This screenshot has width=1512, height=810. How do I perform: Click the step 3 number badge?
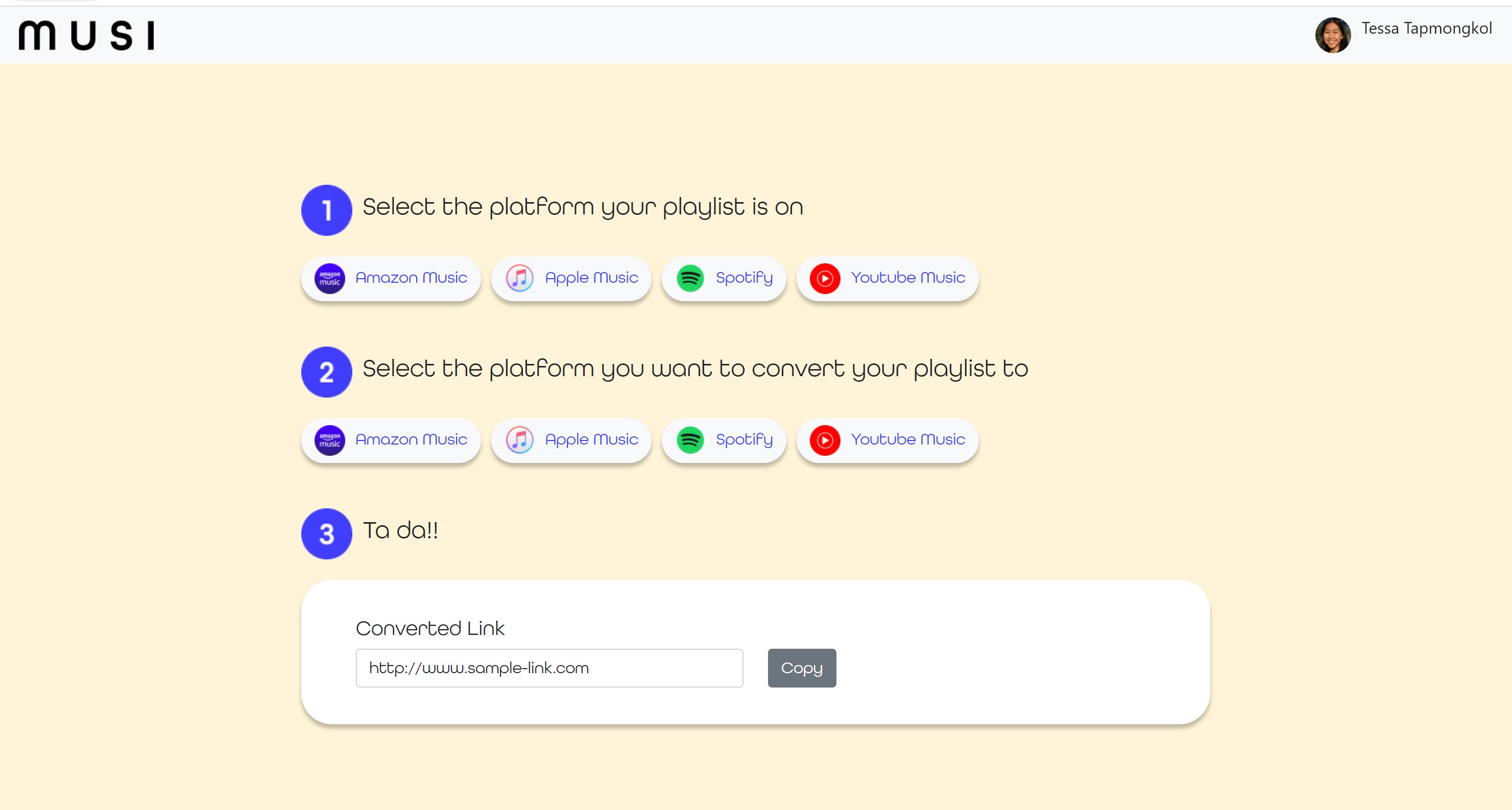pyautogui.click(x=326, y=534)
